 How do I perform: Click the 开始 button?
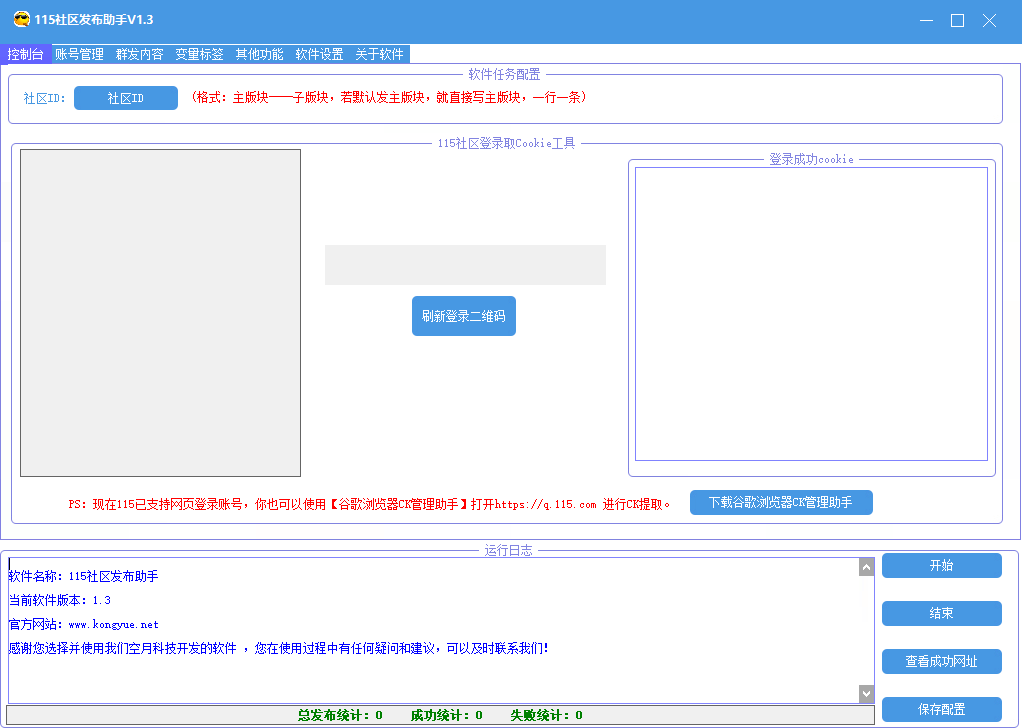941,566
